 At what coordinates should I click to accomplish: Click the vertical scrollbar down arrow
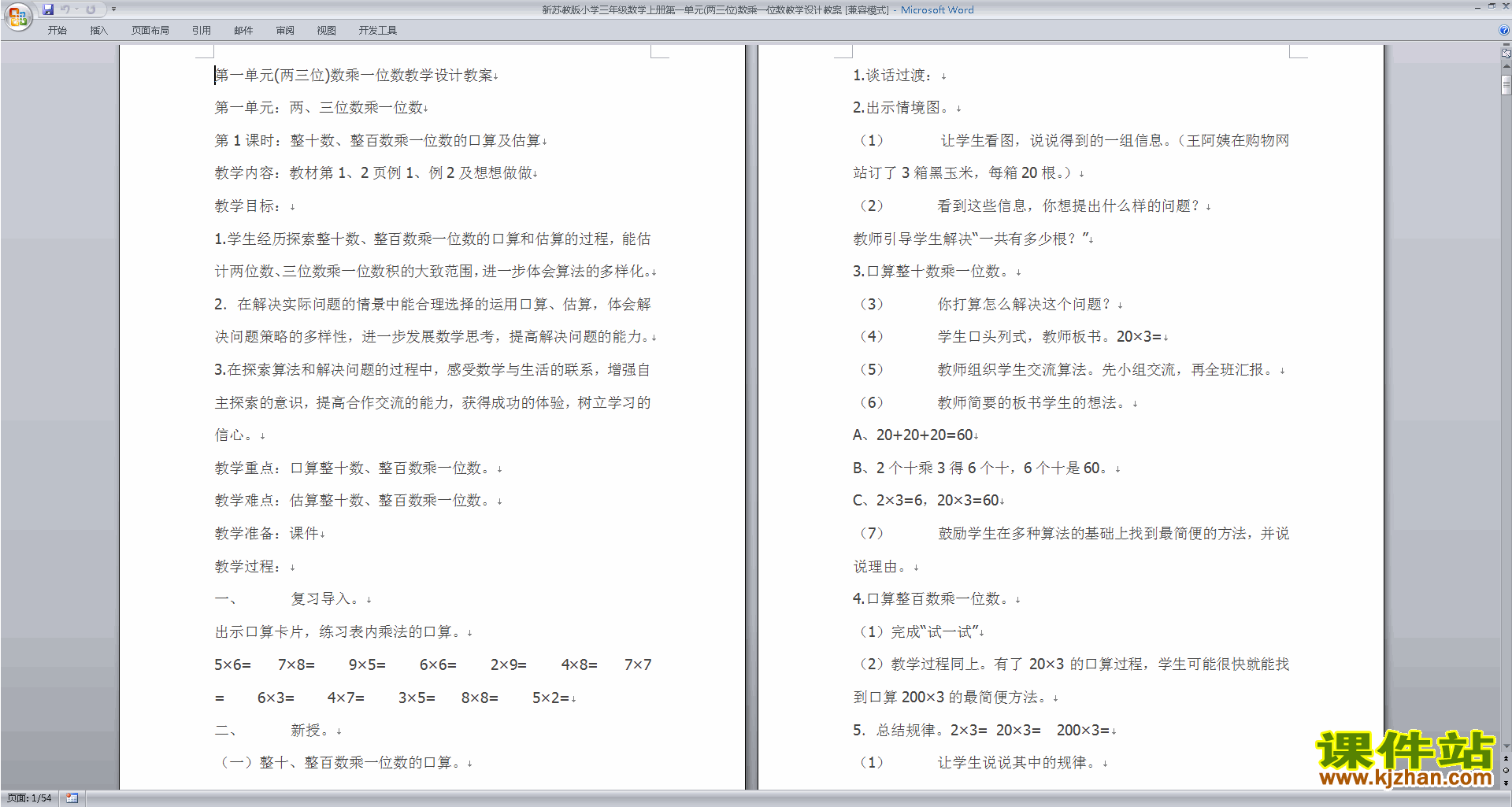(x=1506, y=746)
